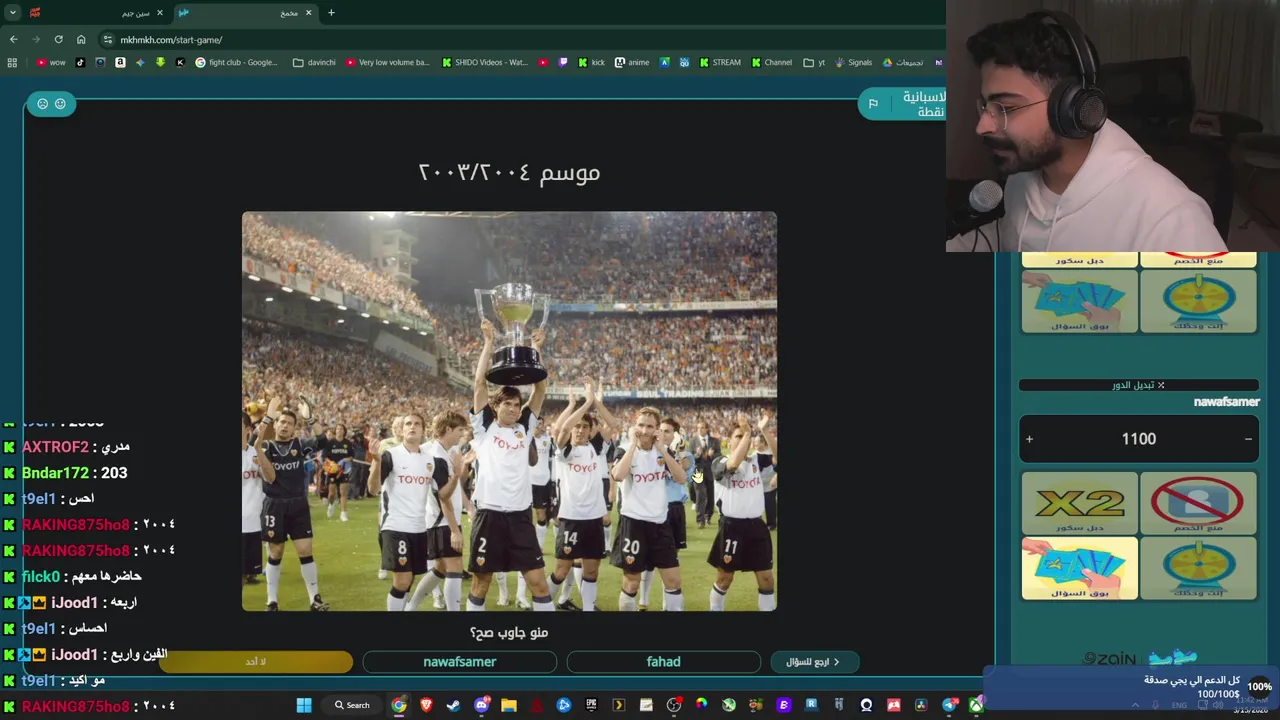Open a new browser tab
This screenshot has width=1280, height=720.
[x=331, y=13]
